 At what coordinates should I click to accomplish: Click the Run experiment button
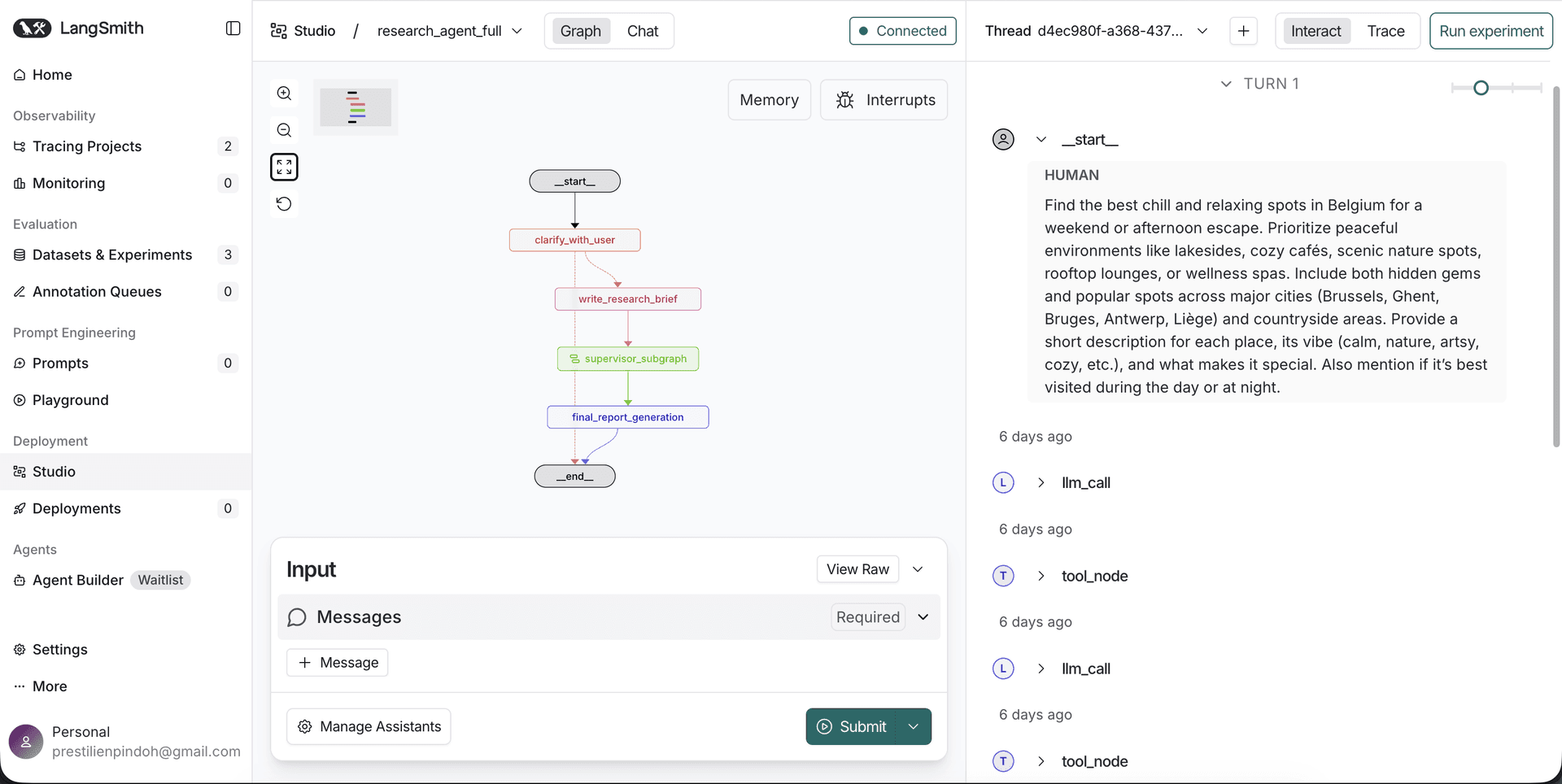click(x=1490, y=31)
